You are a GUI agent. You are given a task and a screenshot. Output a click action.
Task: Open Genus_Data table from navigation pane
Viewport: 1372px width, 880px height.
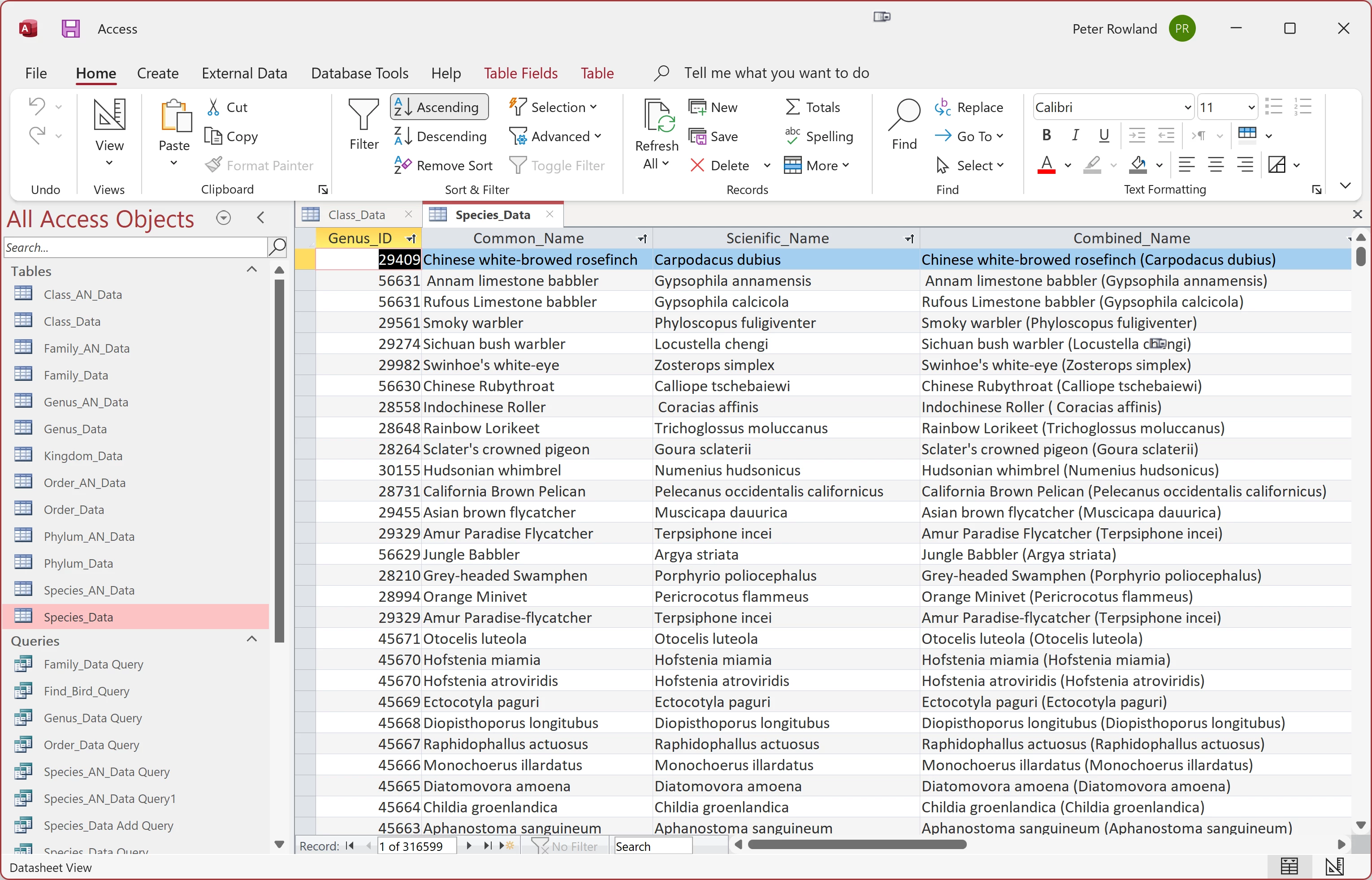(75, 429)
